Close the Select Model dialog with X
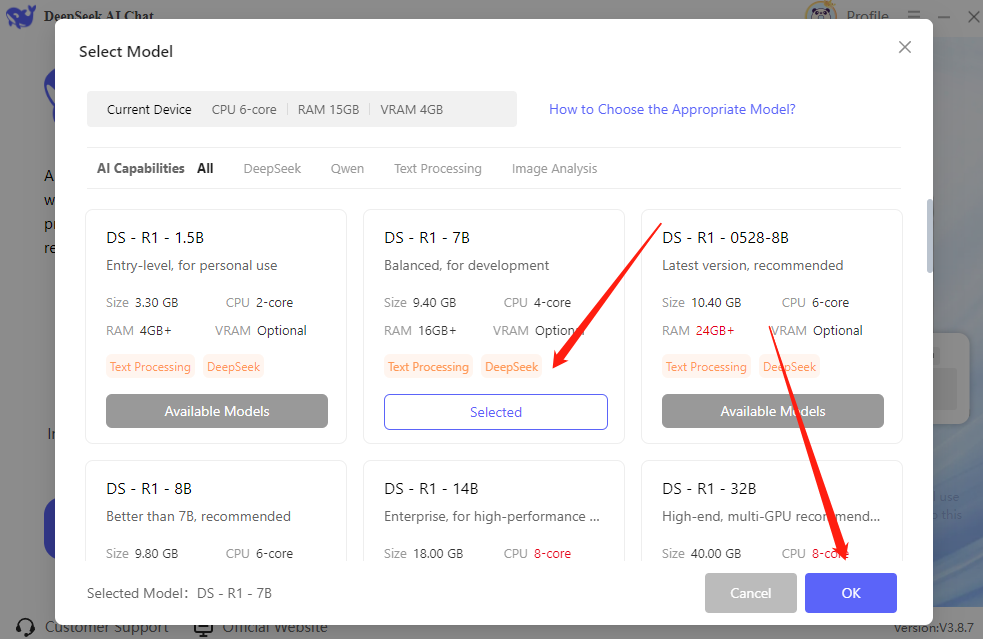The width and height of the screenshot is (983, 639). pos(904,47)
